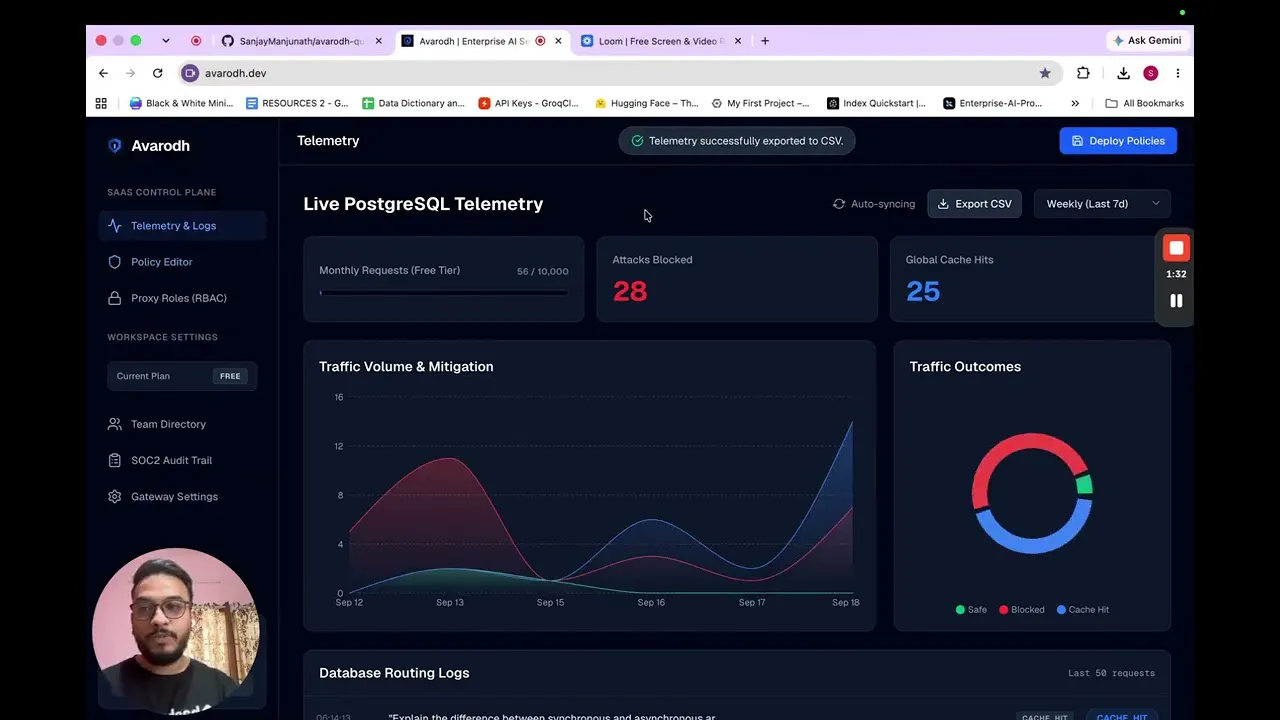The width and height of the screenshot is (1280, 720).
Task: Open the browser extensions puzzle icon
Action: 1083,73
